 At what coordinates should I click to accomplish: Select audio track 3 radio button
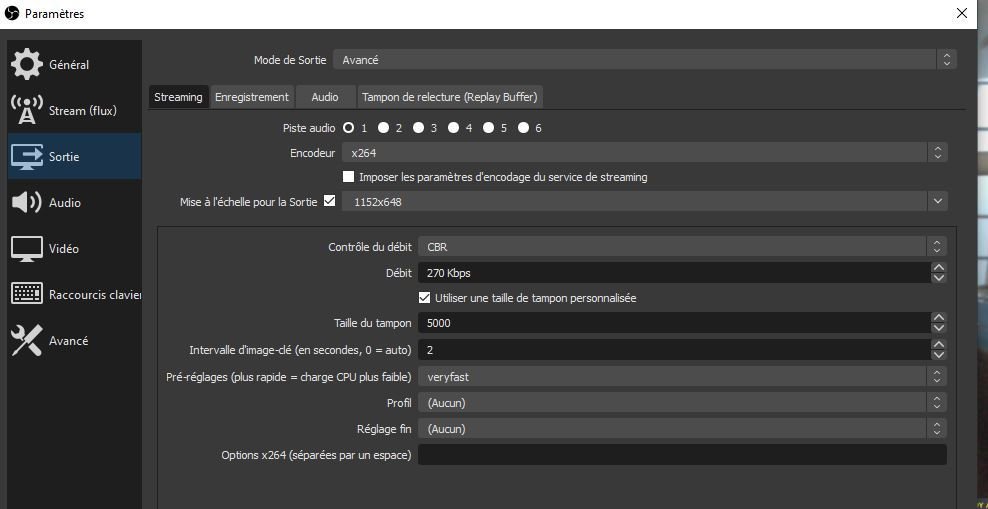tap(418, 128)
